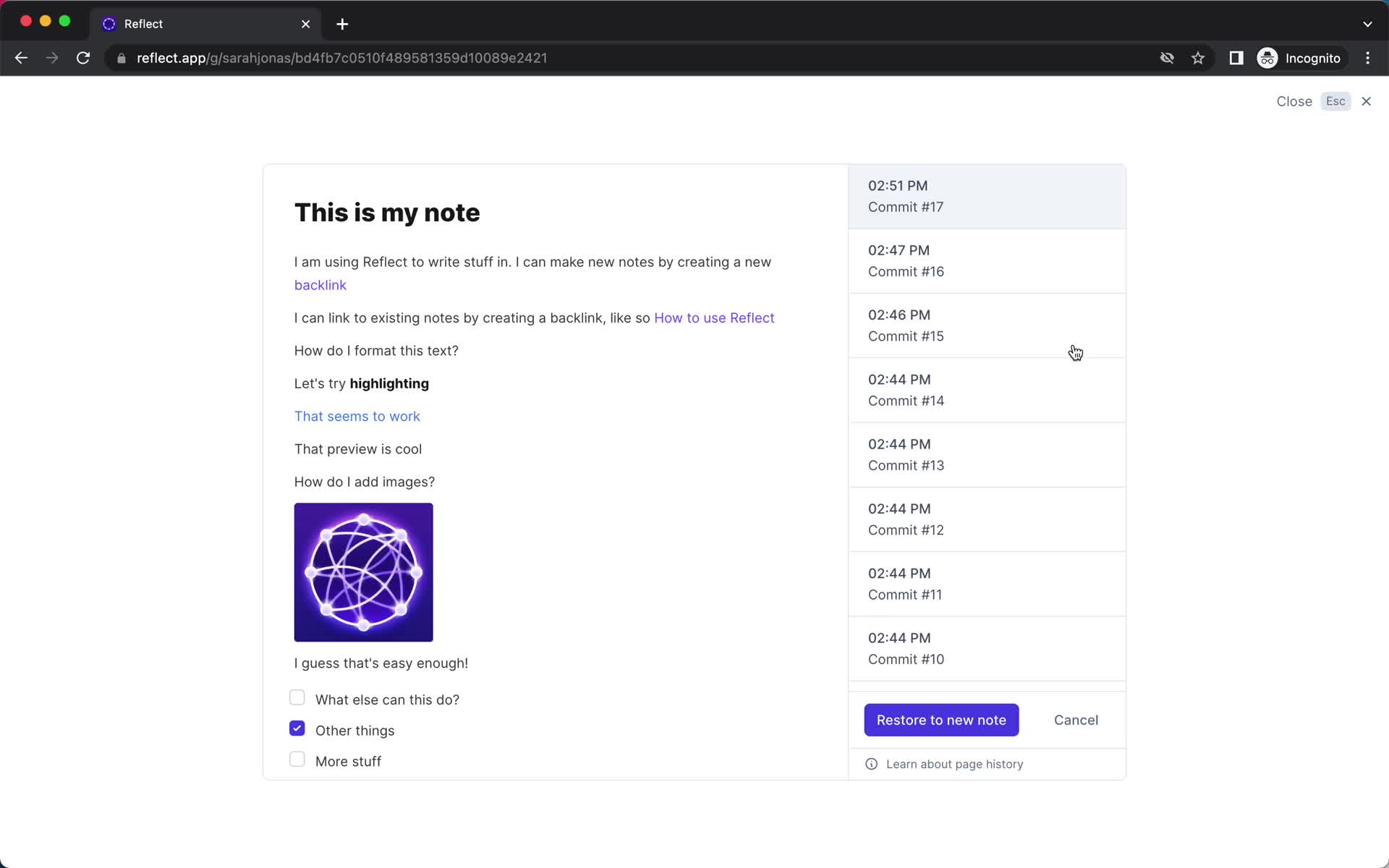Toggle the 'More stuff' checkbox
The height and width of the screenshot is (868, 1389).
tap(297, 760)
